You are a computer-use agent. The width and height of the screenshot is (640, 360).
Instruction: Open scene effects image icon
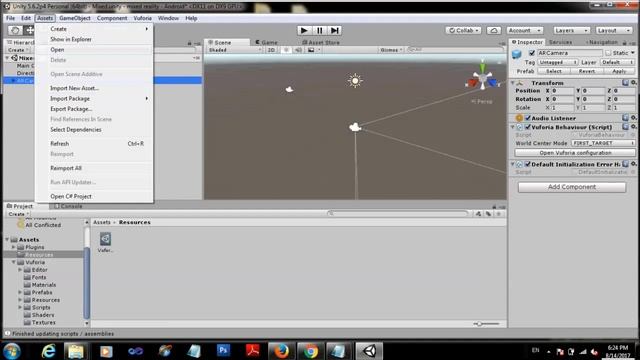(311, 50)
